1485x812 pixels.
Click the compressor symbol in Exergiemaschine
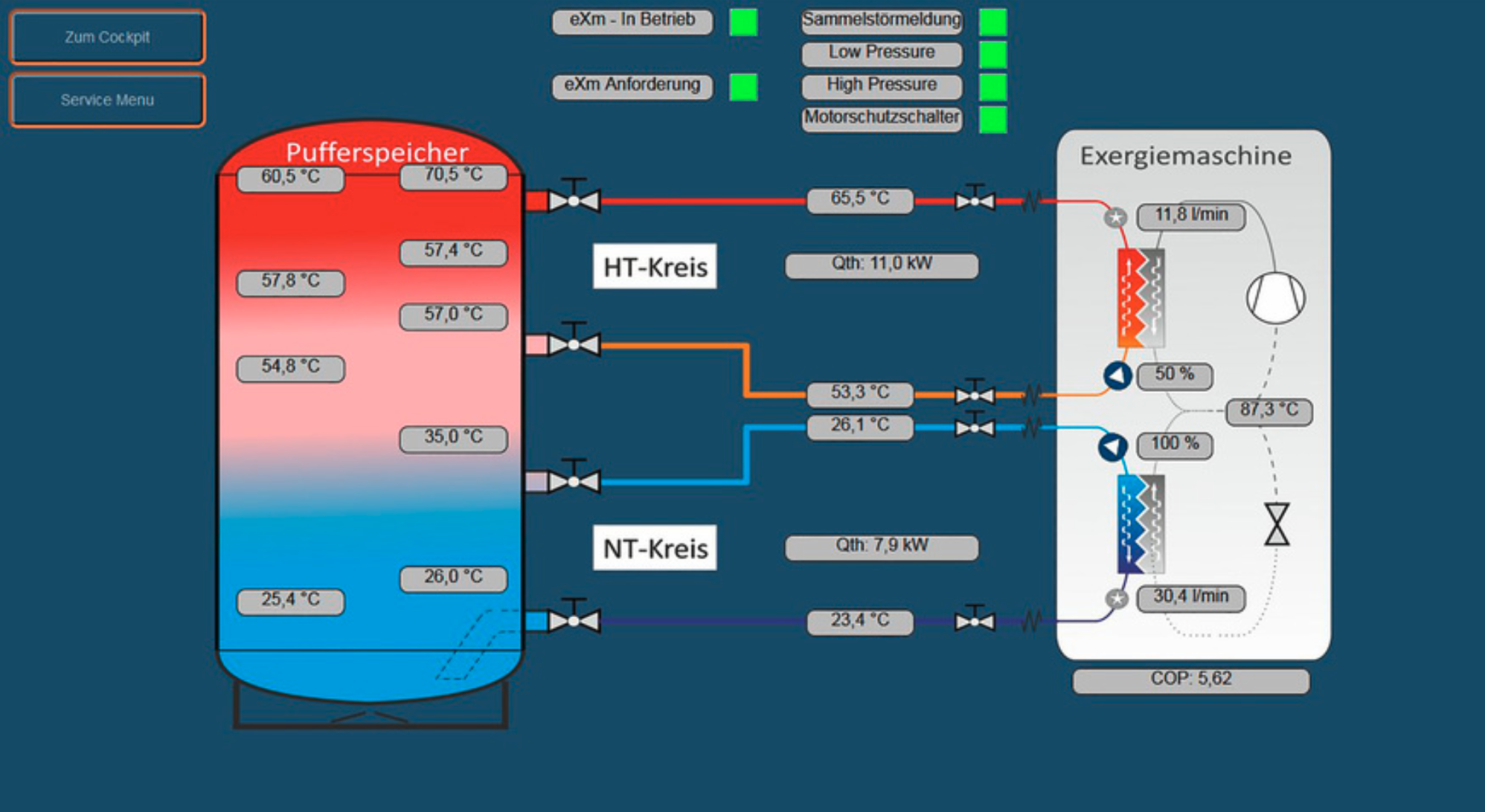coord(1275,298)
